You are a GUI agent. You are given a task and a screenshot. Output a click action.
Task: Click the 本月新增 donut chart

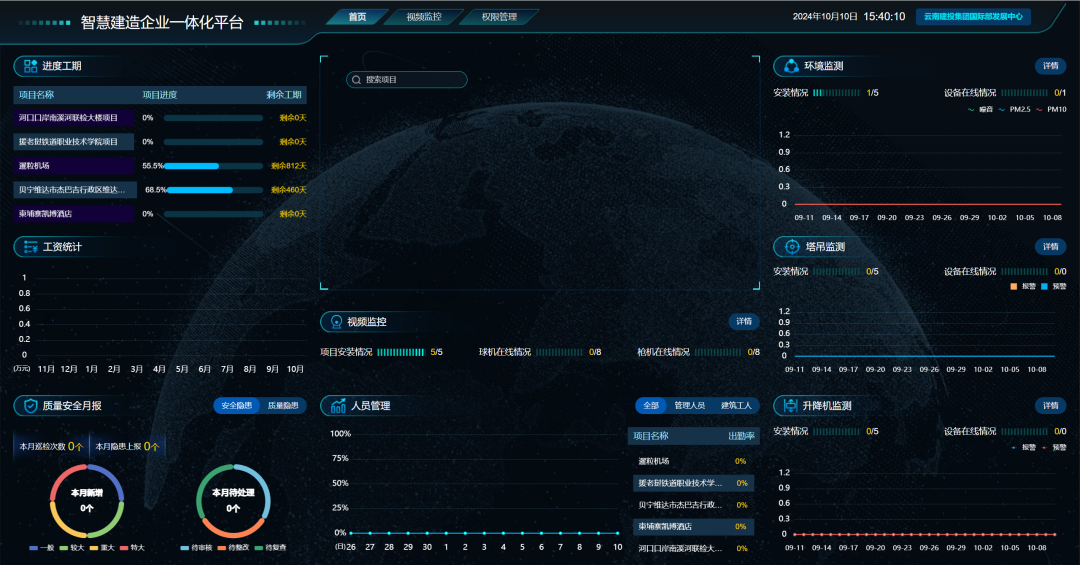coord(87,501)
